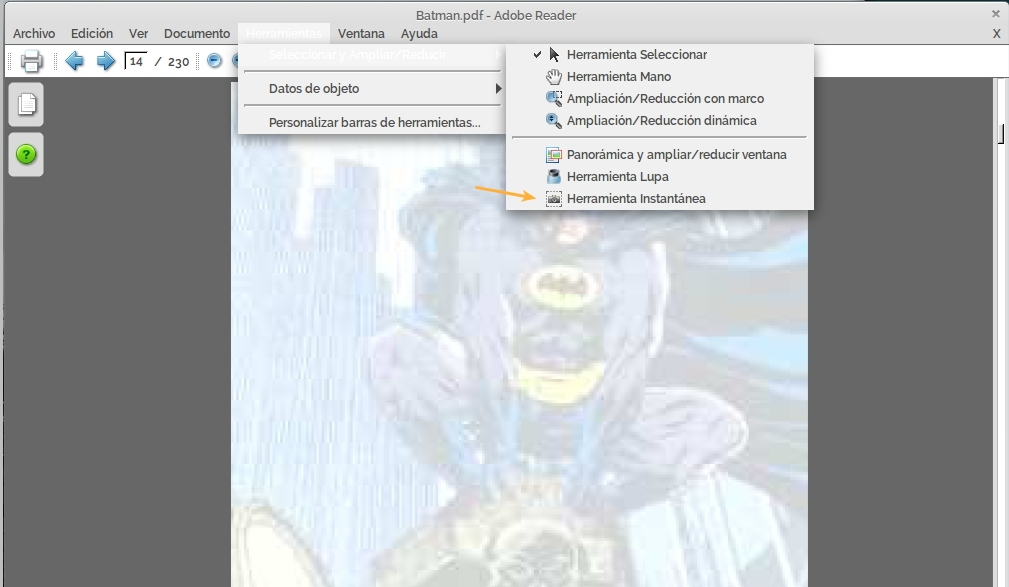Zoom out with the minus icon
Screen dimensions: 1009x587
213,60
